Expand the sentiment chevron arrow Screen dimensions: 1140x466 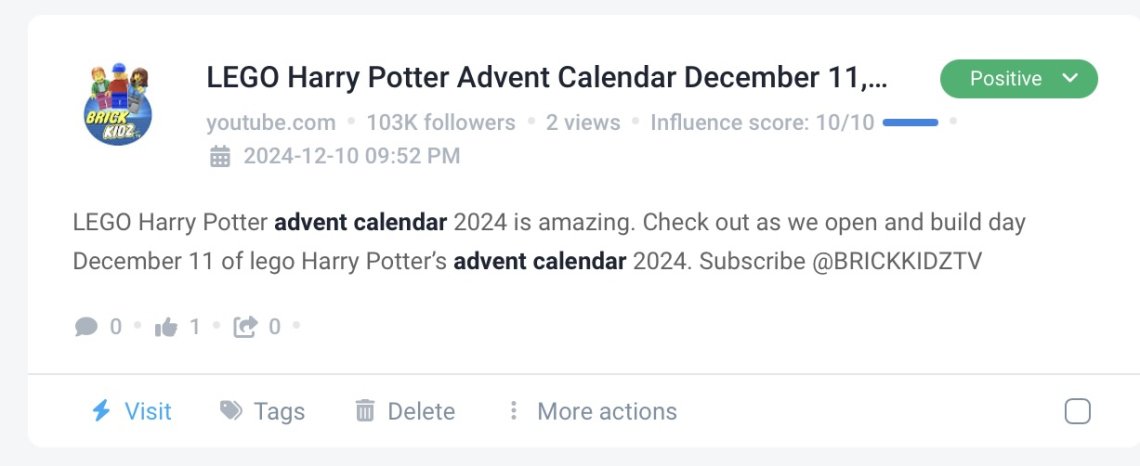[1069, 78]
